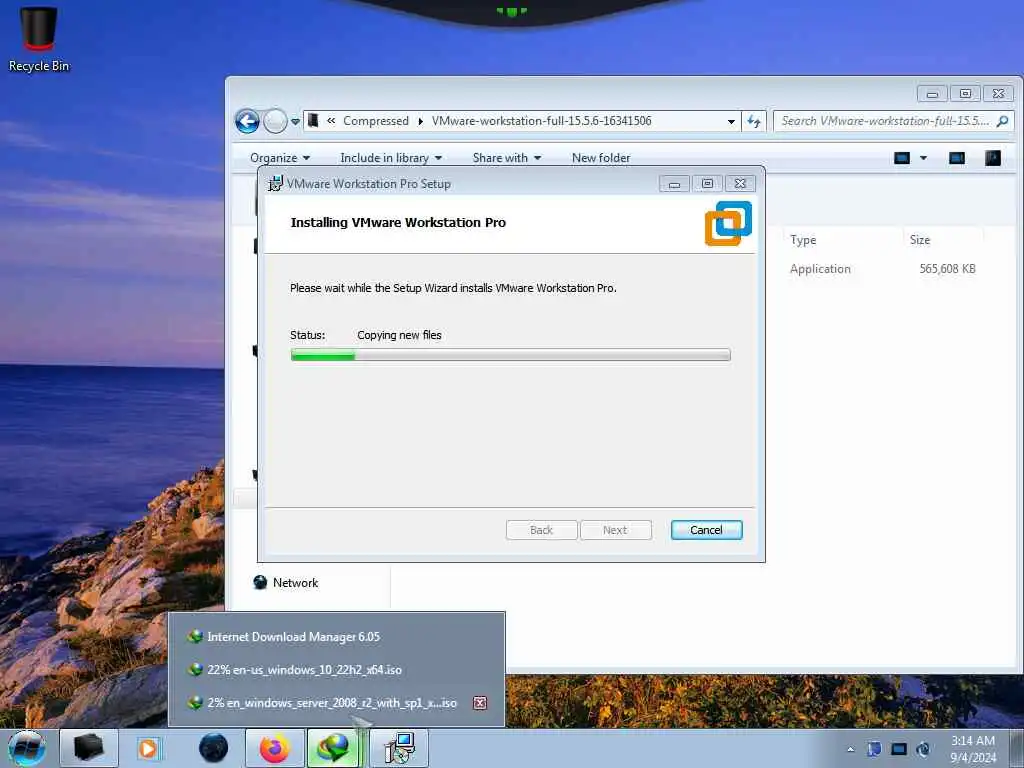1024x768 pixels.
Task: Open the dark globe browser taskbar icon
Action: point(214,748)
